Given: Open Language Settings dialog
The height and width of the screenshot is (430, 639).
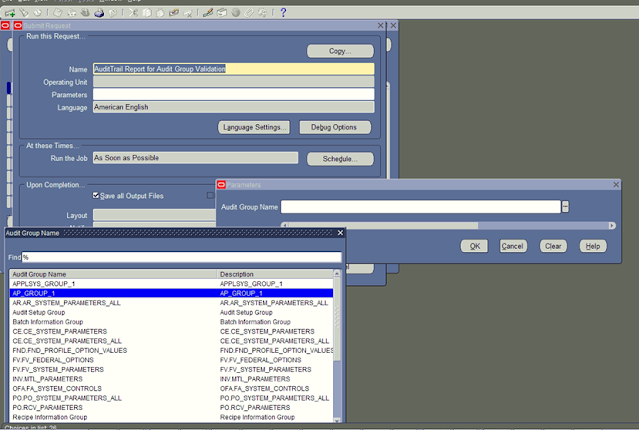Looking at the screenshot, I should click(254, 127).
